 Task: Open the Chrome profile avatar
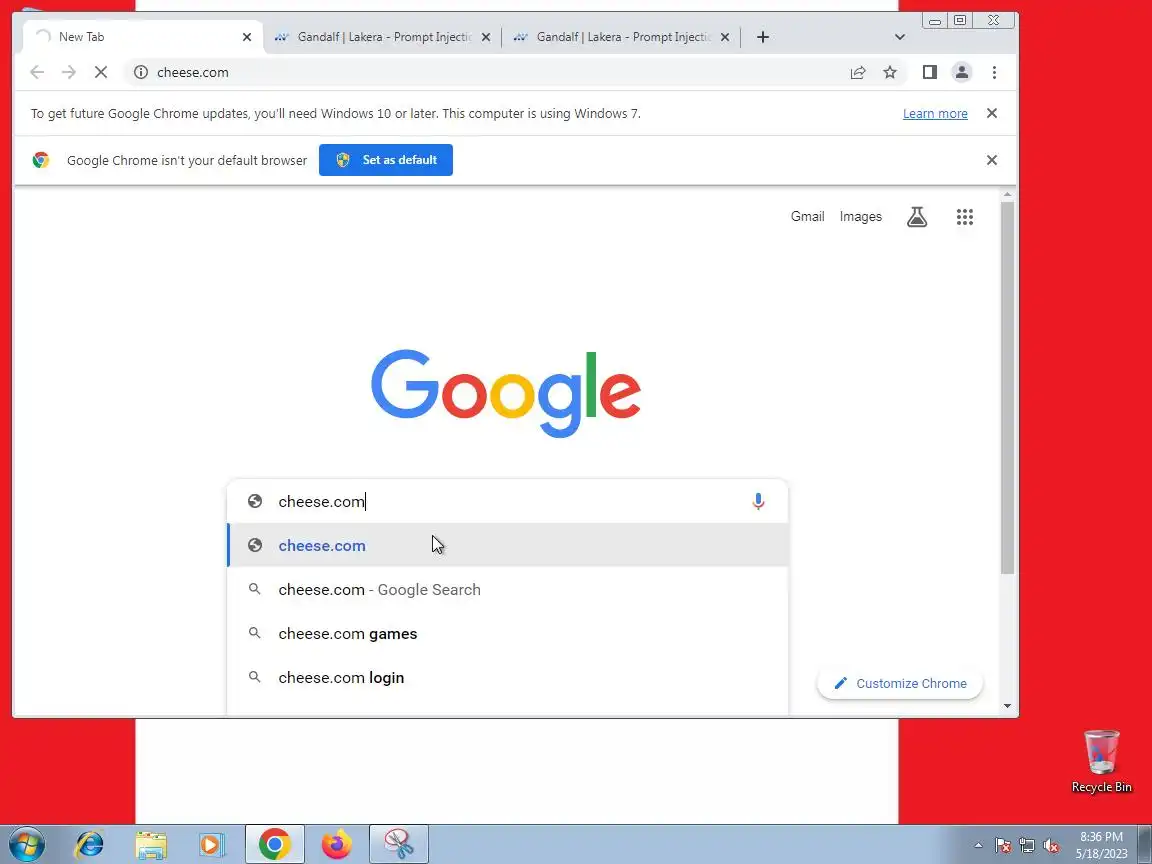tap(961, 72)
